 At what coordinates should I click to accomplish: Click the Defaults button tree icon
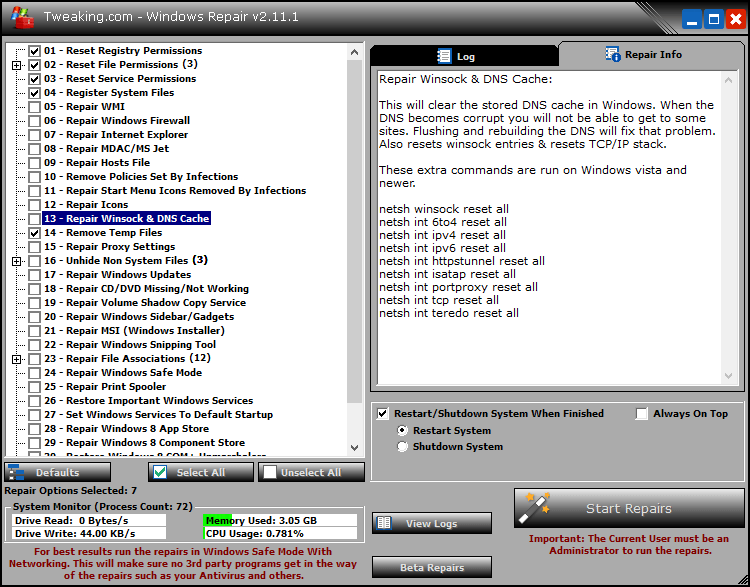16,472
